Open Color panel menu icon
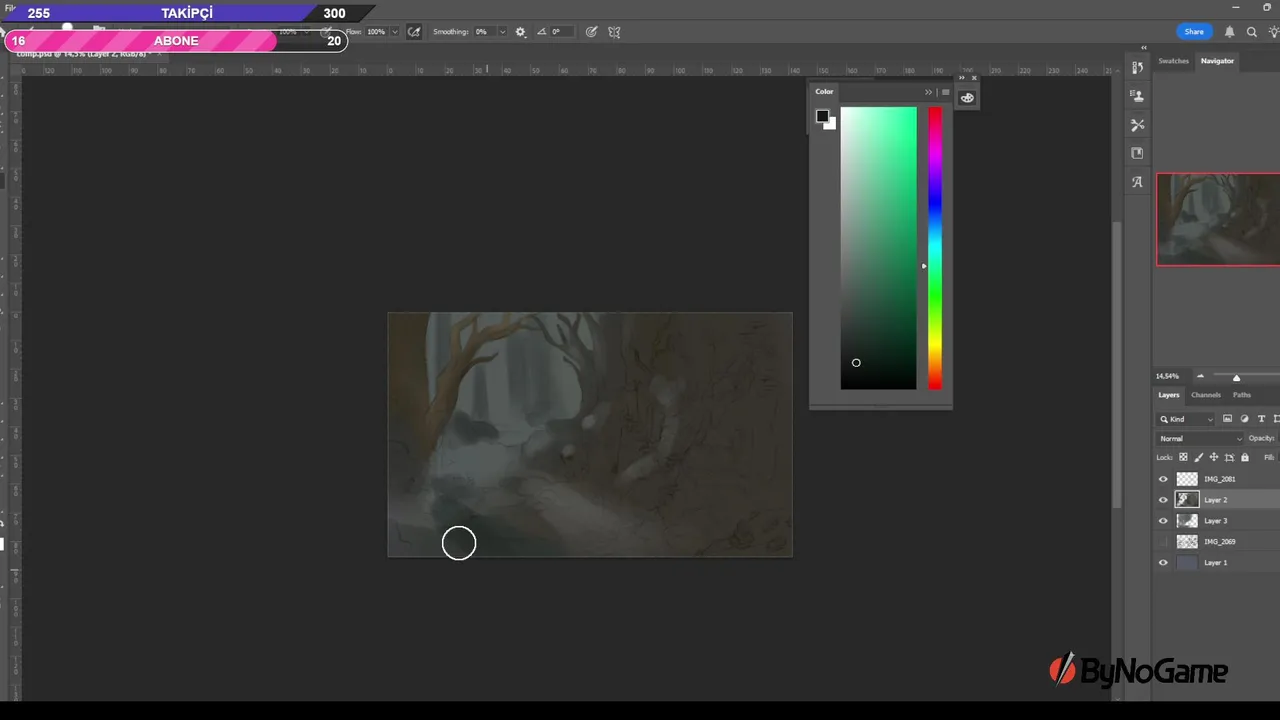 tap(945, 92)
